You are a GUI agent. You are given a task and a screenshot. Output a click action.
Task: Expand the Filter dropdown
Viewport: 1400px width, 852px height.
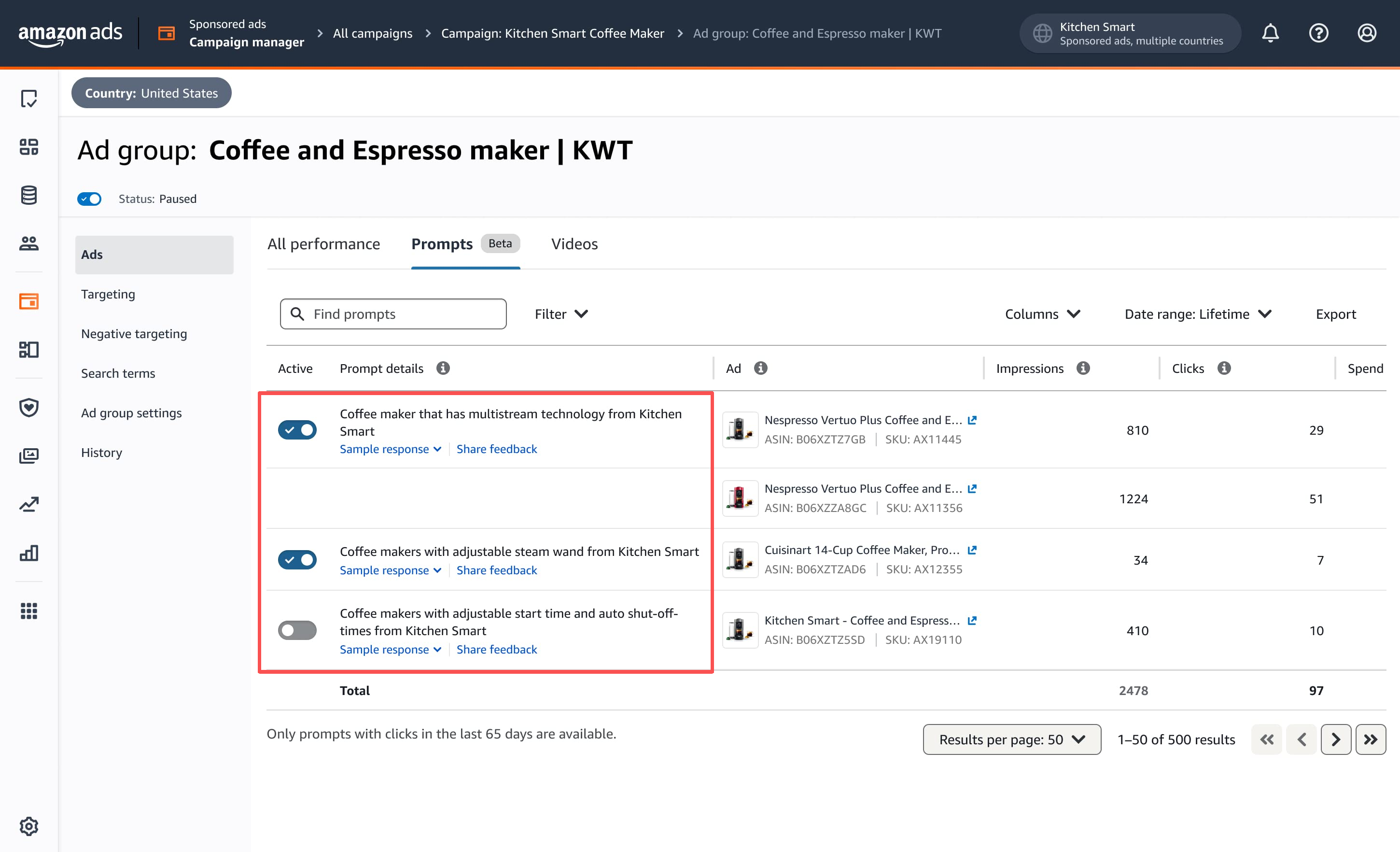click(561, 314)
